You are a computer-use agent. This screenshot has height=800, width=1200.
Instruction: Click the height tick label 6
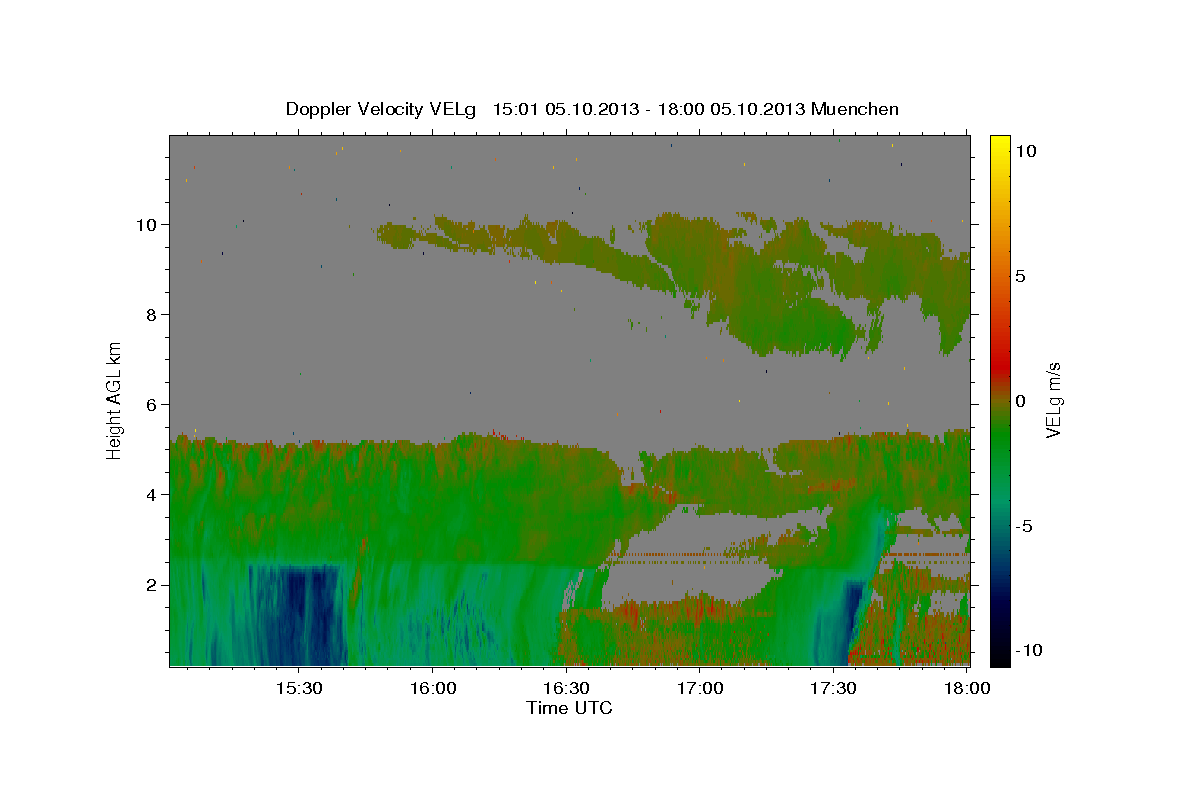click(x=151, y=405)
